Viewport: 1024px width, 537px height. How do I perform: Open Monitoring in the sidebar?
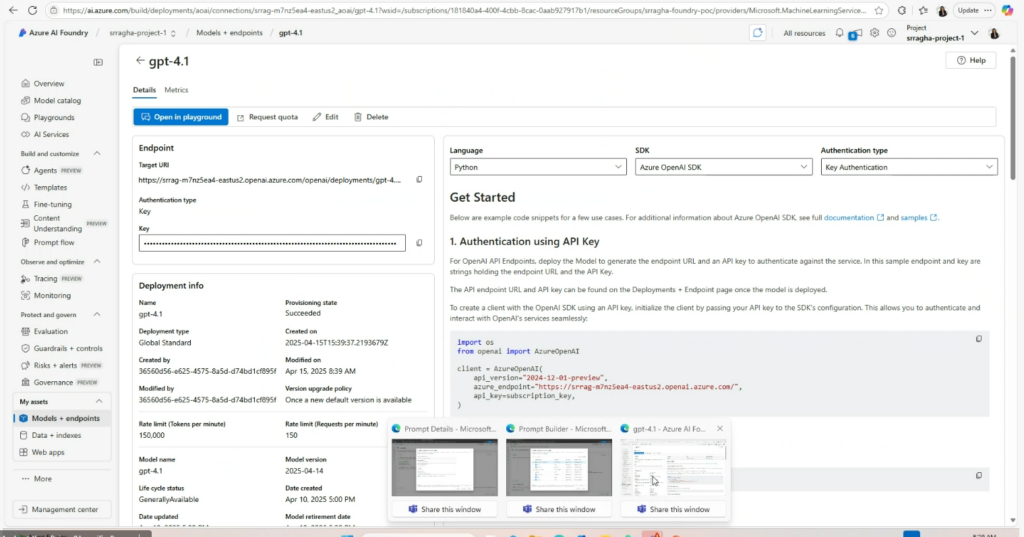click(52, 295)
